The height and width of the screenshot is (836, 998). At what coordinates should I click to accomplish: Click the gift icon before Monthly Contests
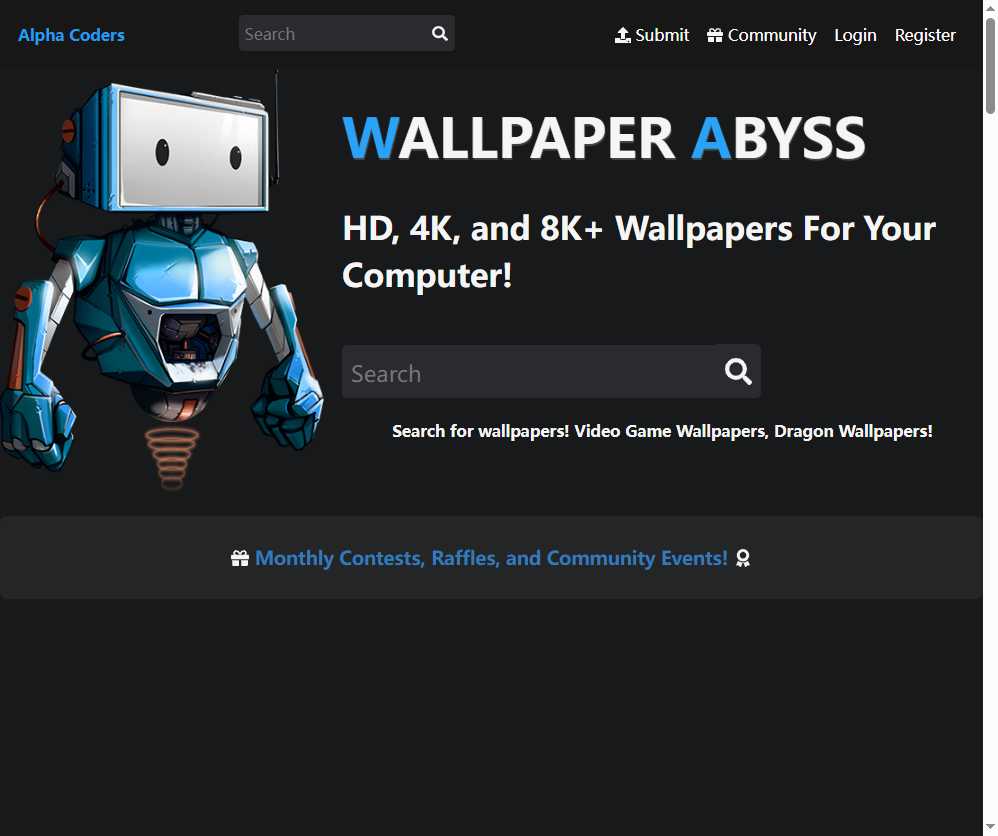tap(239, 557)
